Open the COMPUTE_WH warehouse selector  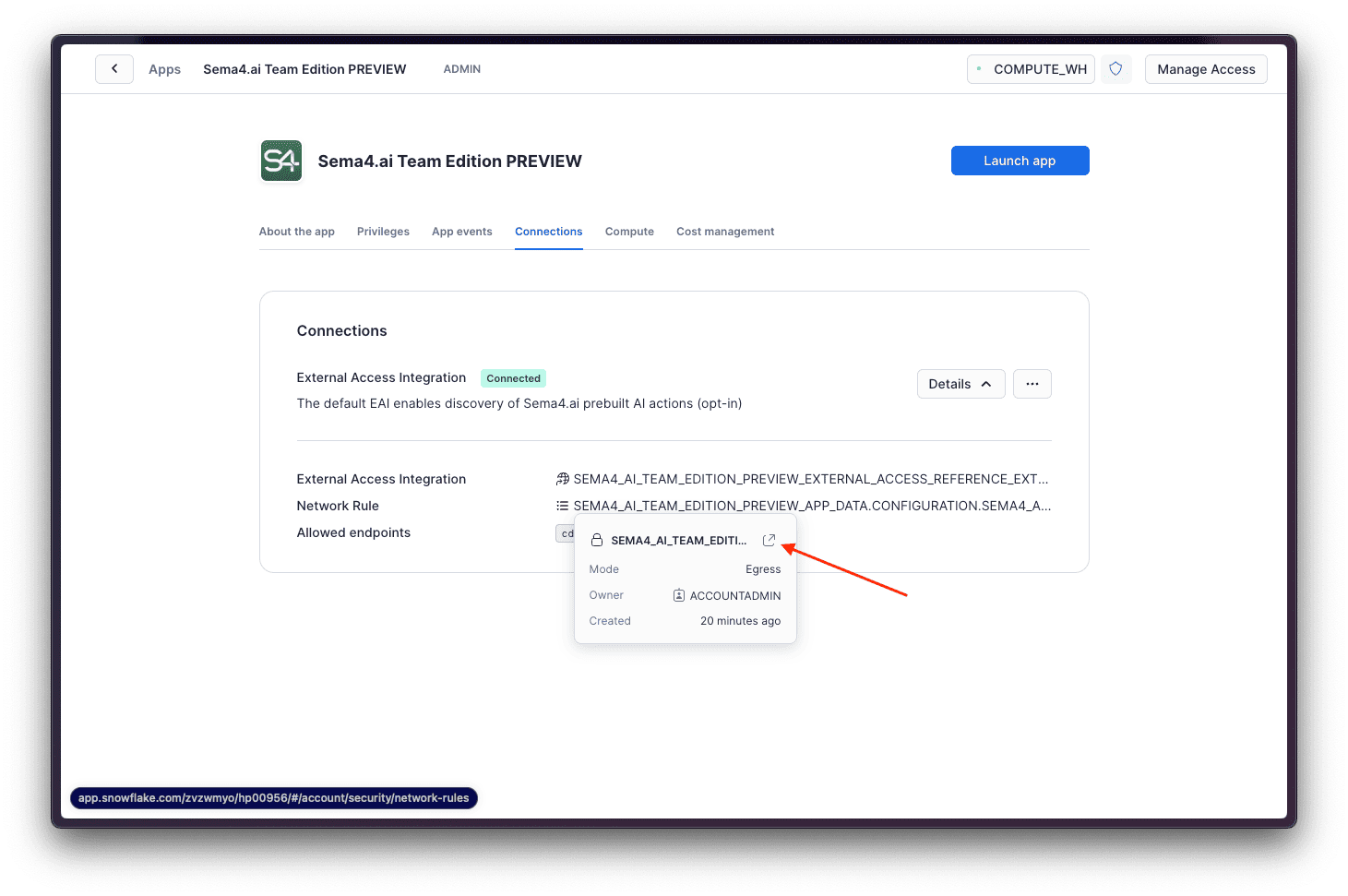coord(1031,69)
